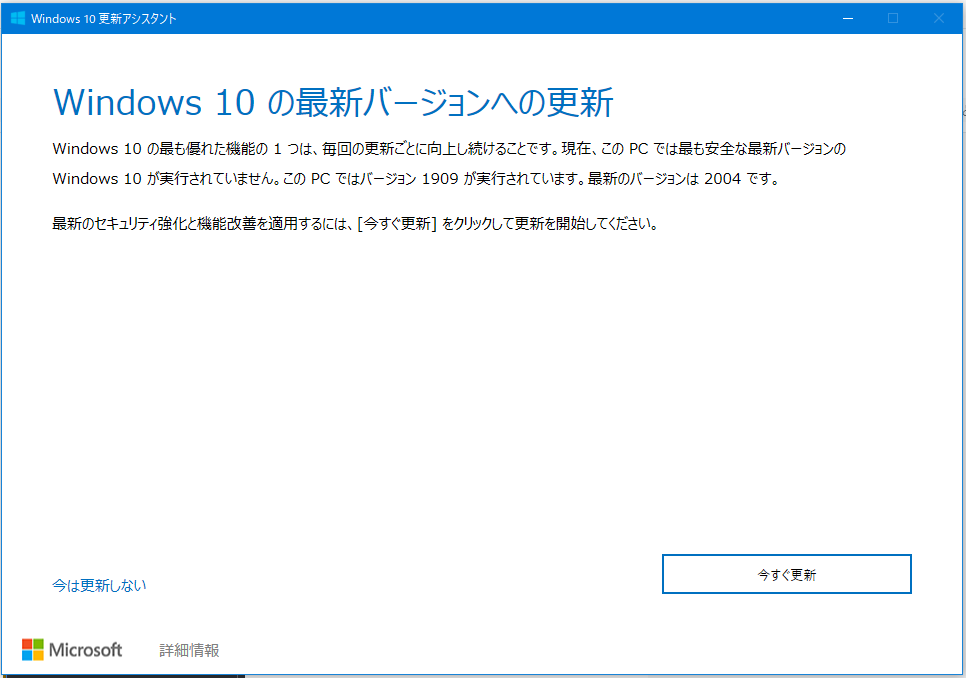Click the Windows logo in title bar
This screenshot has width=966, height=678.
click(x=18, y=18)
